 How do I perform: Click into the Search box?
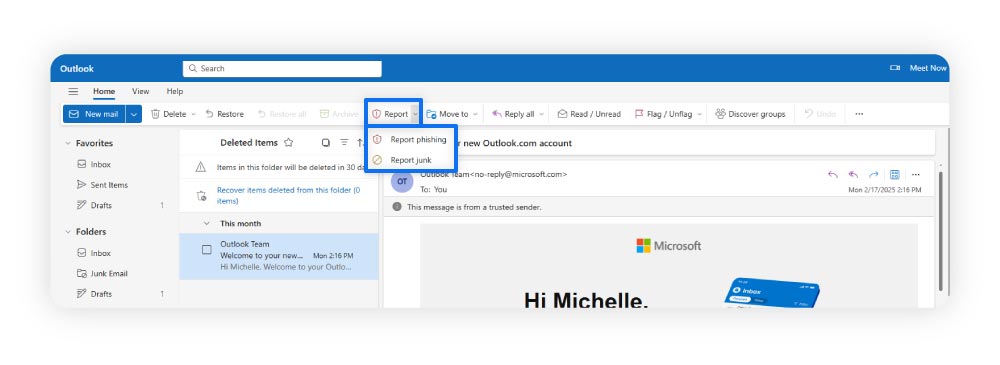click(x=282, y=69)
